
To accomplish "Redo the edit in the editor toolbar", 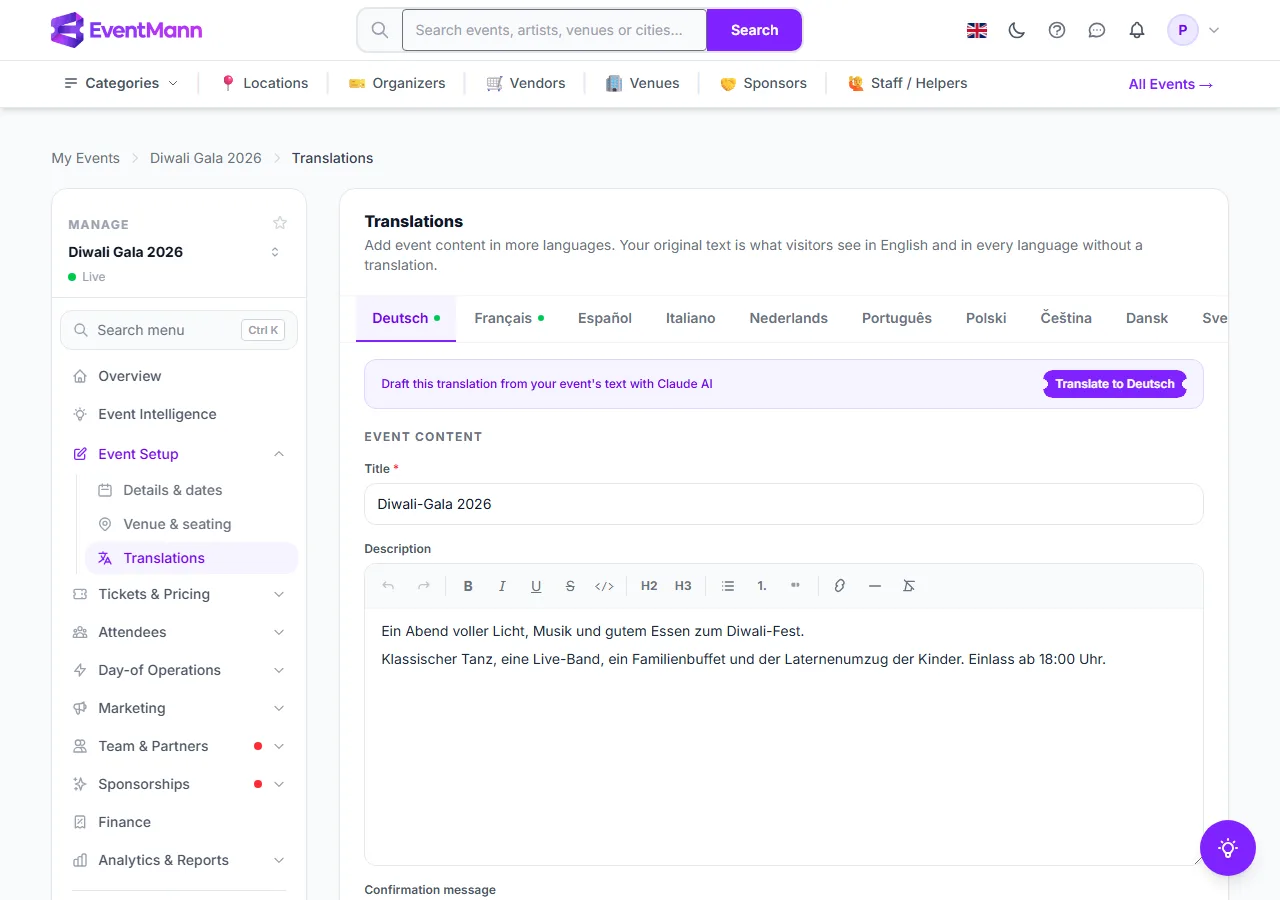I will [x=423, y=586].
